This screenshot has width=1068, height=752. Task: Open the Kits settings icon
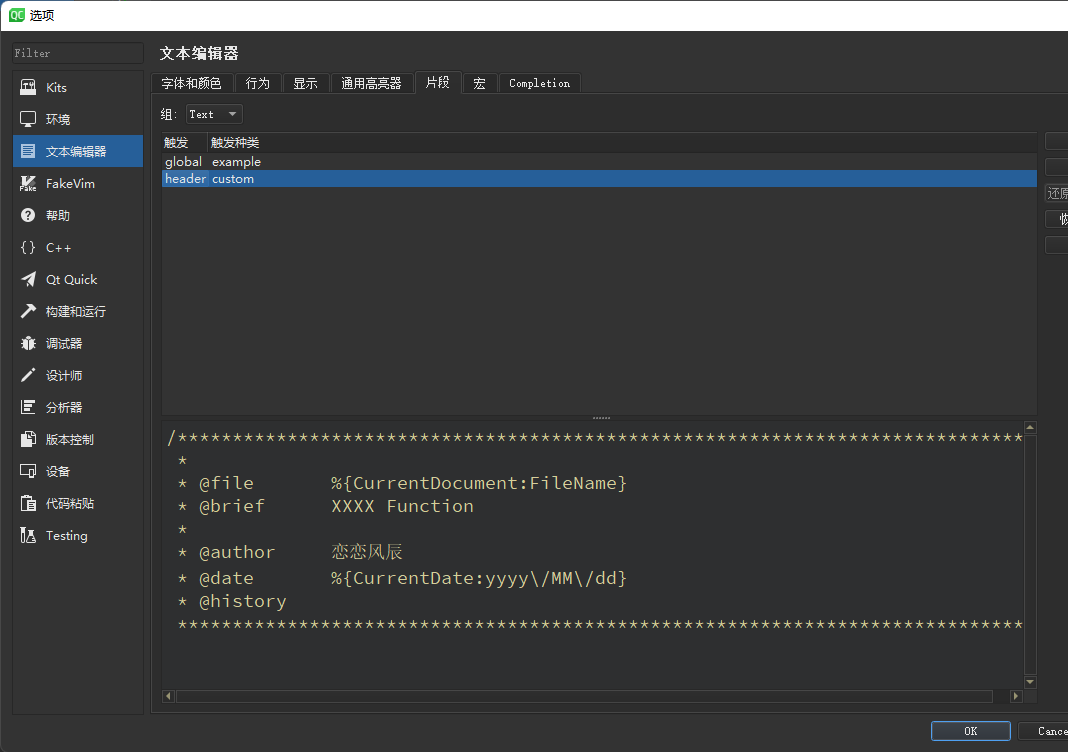coord(28,87)
